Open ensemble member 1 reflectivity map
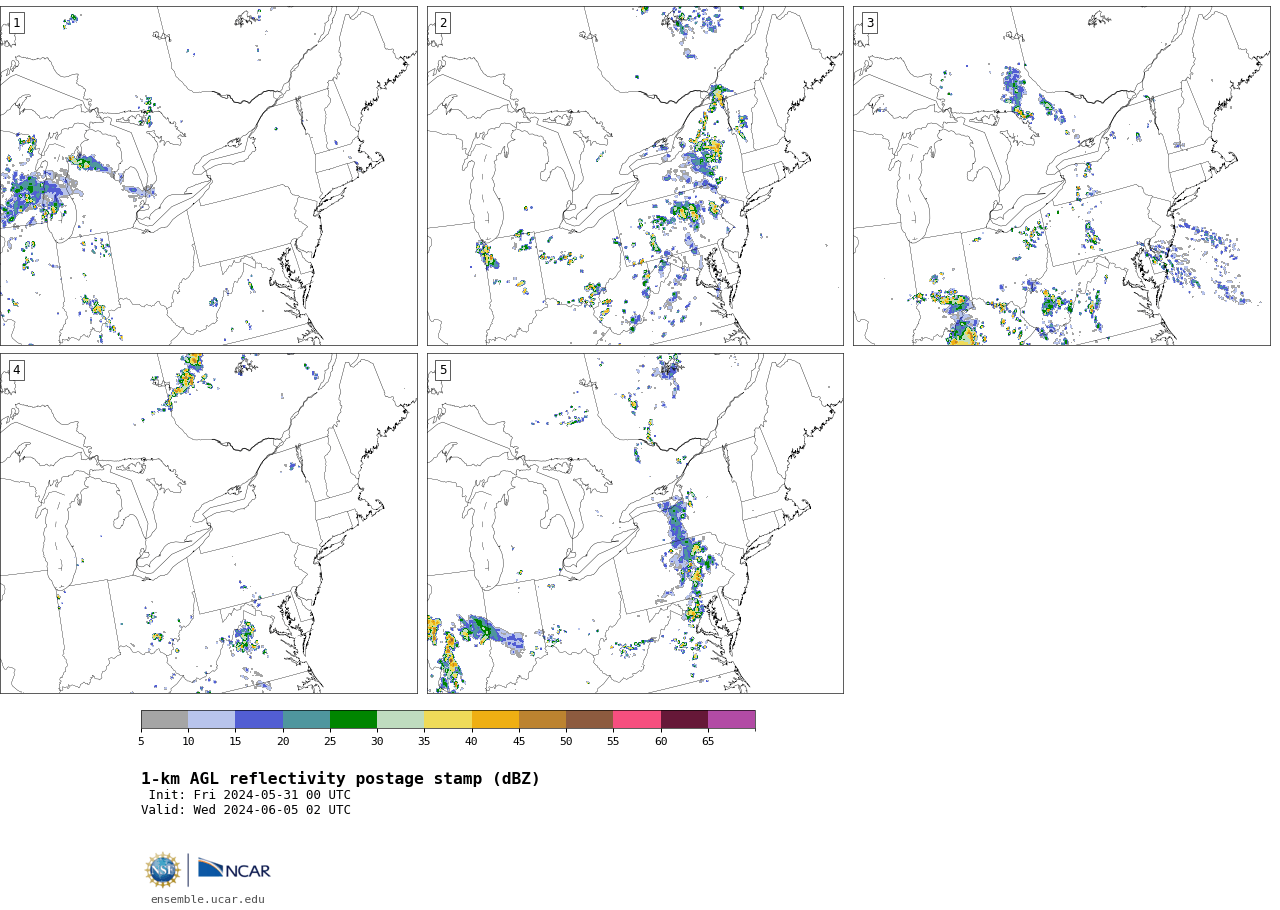 pos(208,176)
